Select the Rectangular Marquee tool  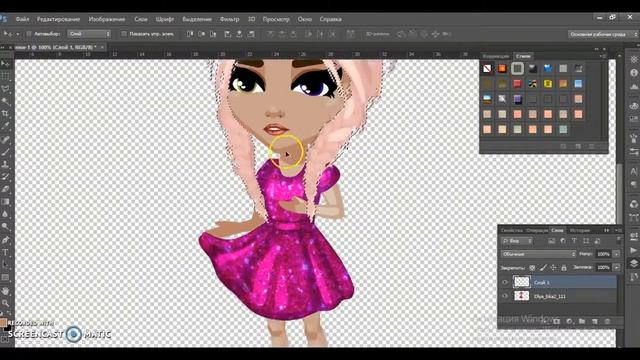(5, 76)
